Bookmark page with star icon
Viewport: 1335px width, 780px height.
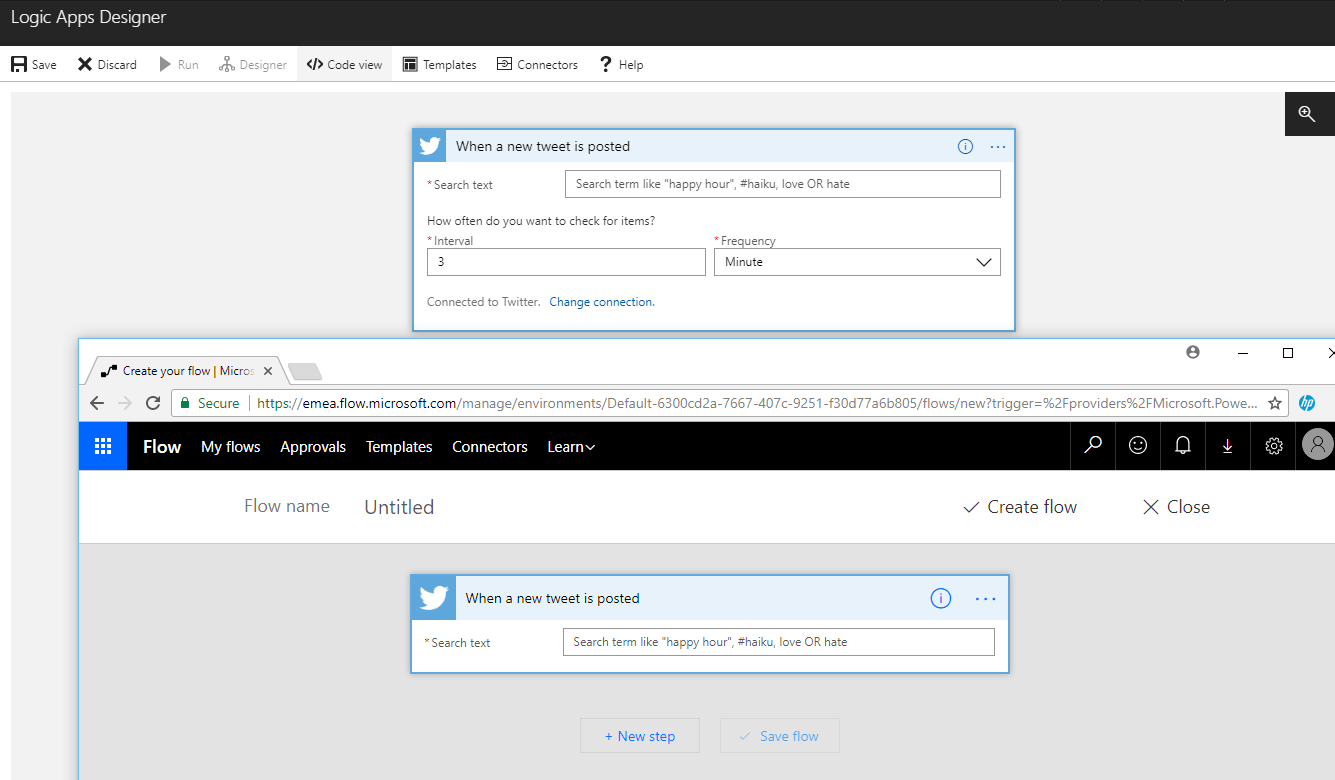pos(1275,403)
